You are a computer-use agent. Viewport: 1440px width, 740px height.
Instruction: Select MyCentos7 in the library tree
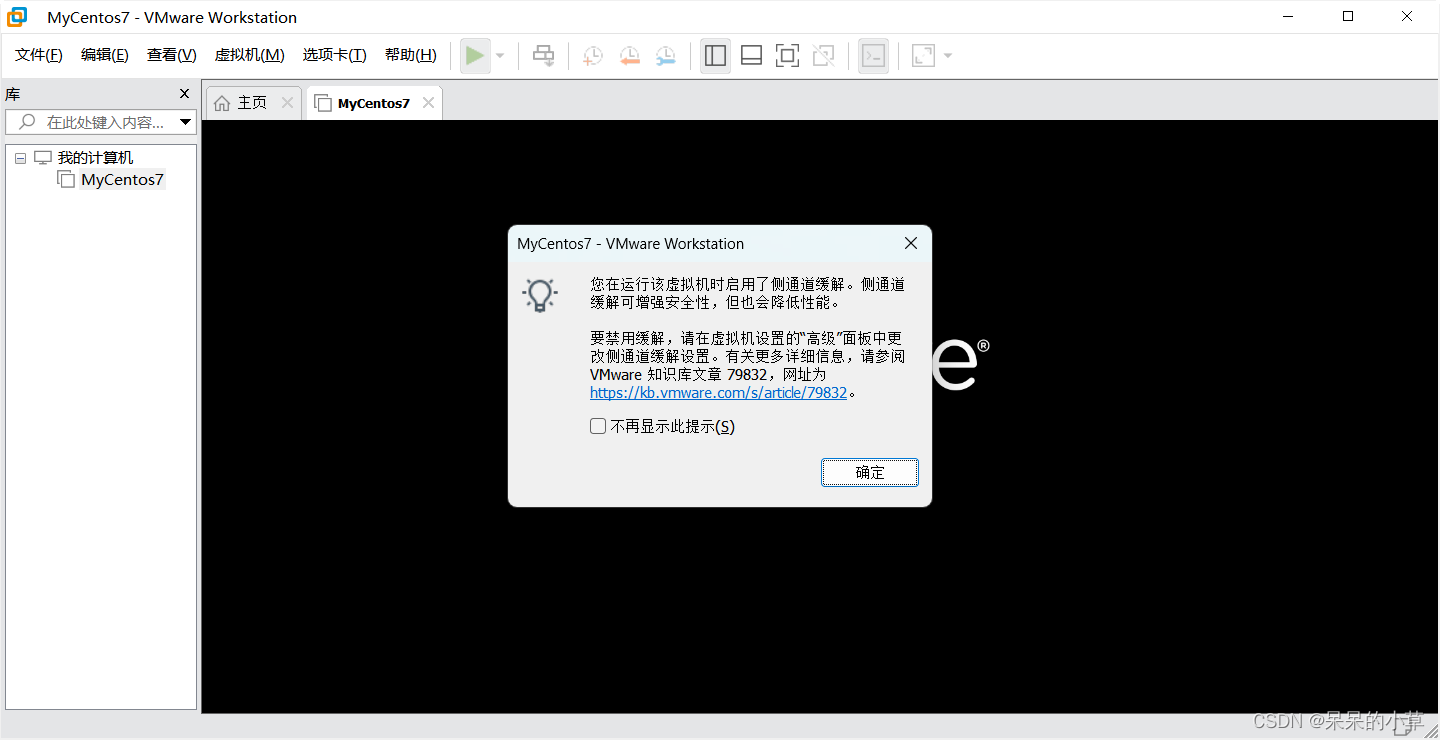click(x=120, y=179)
